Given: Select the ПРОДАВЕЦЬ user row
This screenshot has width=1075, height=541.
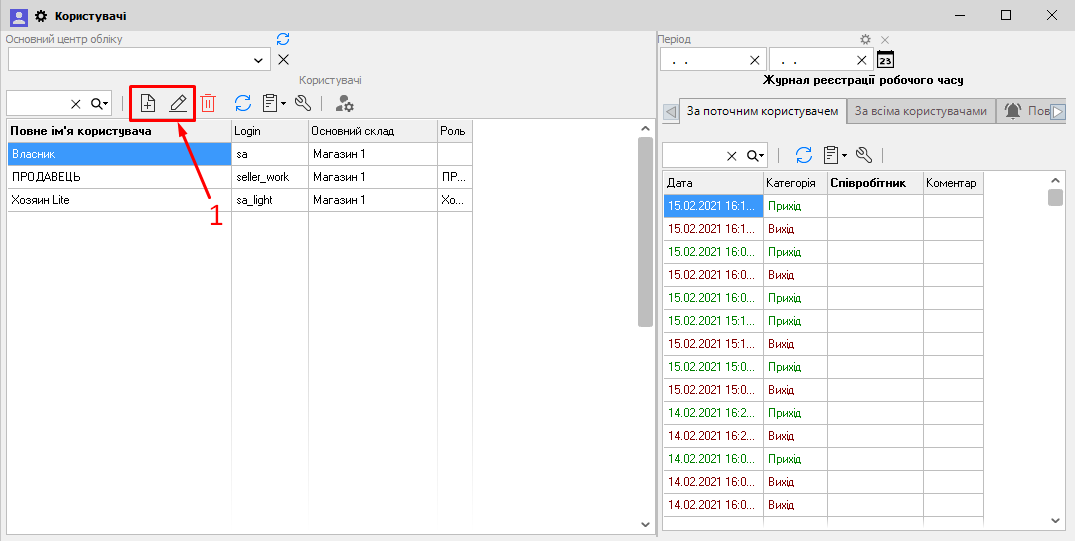Looking at the screenshot, I should (119, 177).
